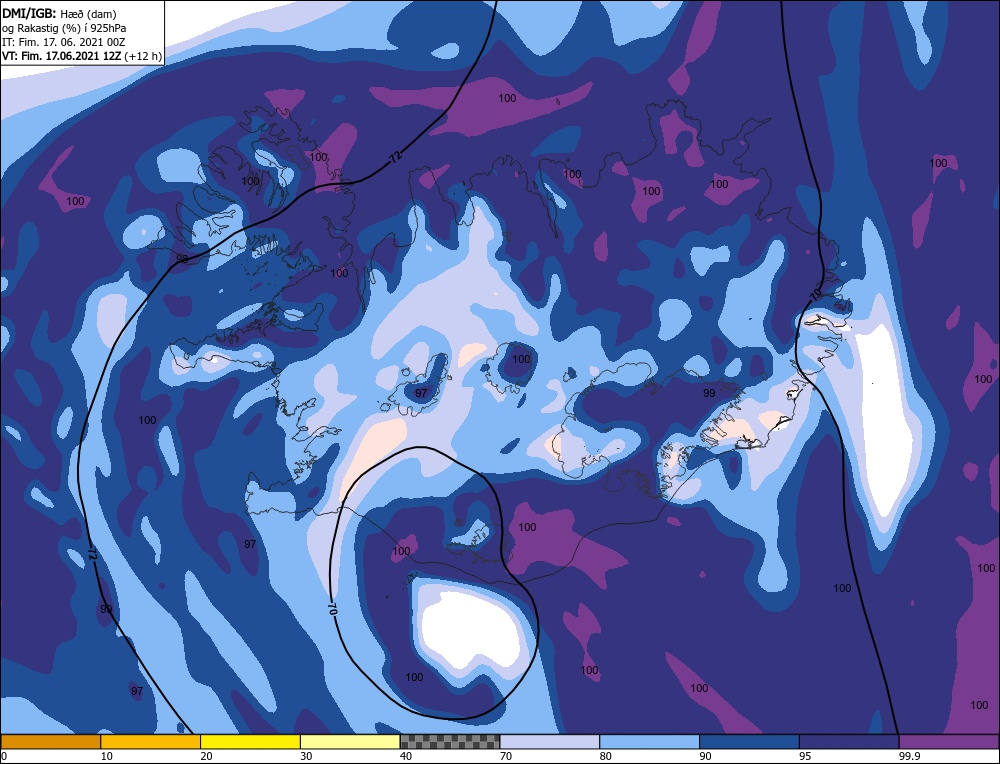This screenshot has height=764, width=1000.
Task: Pick the lavender 70–80 legend swatch
Action: (x=550, y=742)
